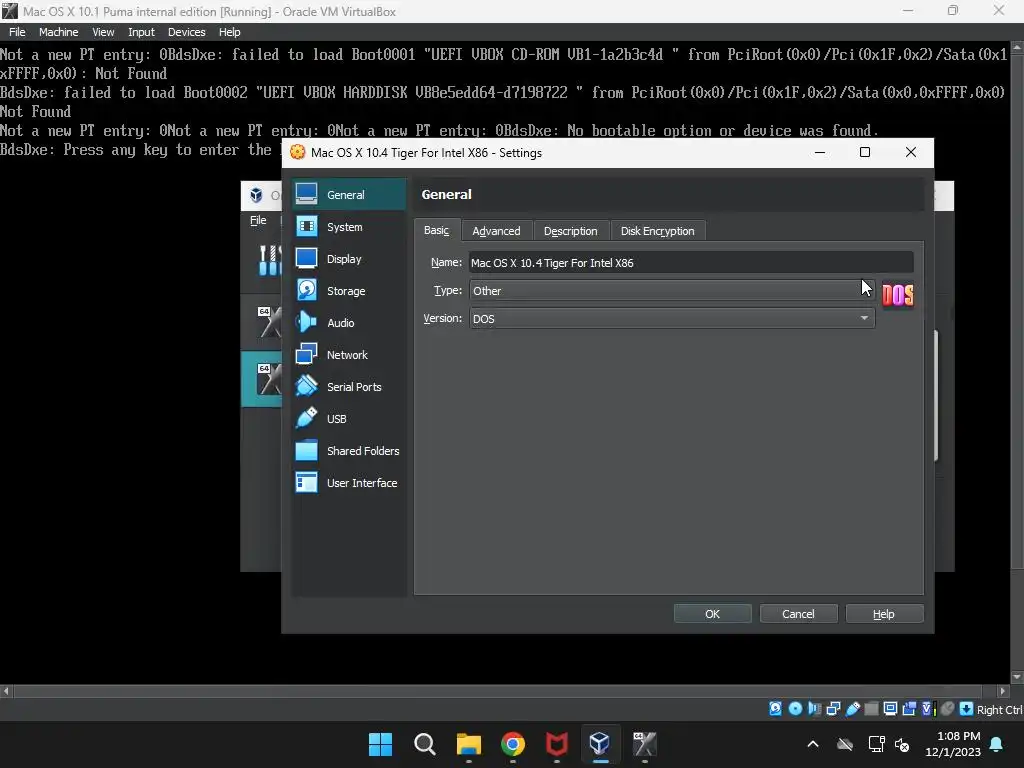Open the VM window File menu
The width and height of the screenshot is (1024, 768).
point(17,32)
